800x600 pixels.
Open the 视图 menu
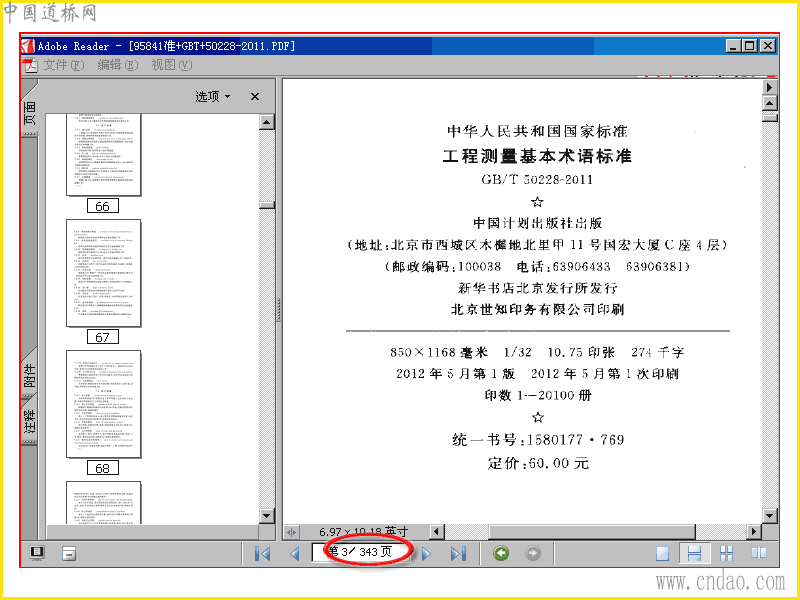pos(172,65)
